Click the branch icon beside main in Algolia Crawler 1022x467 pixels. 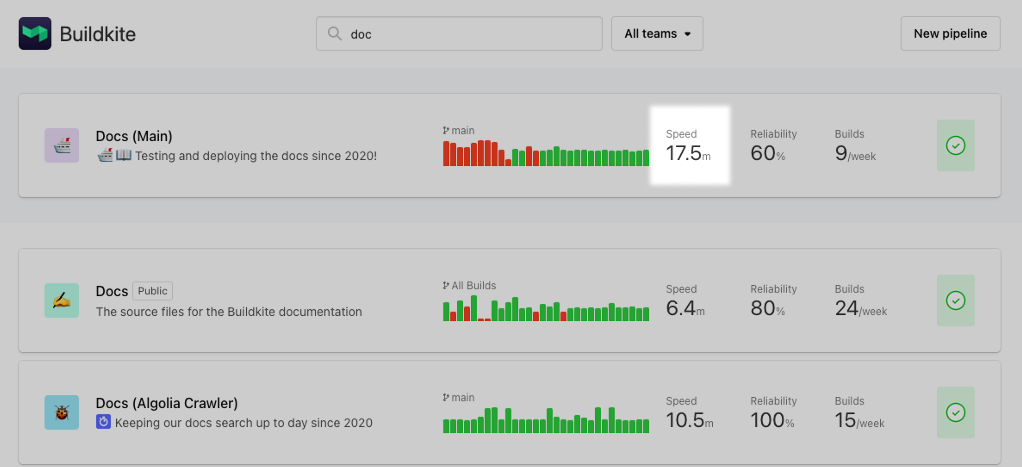446,397
